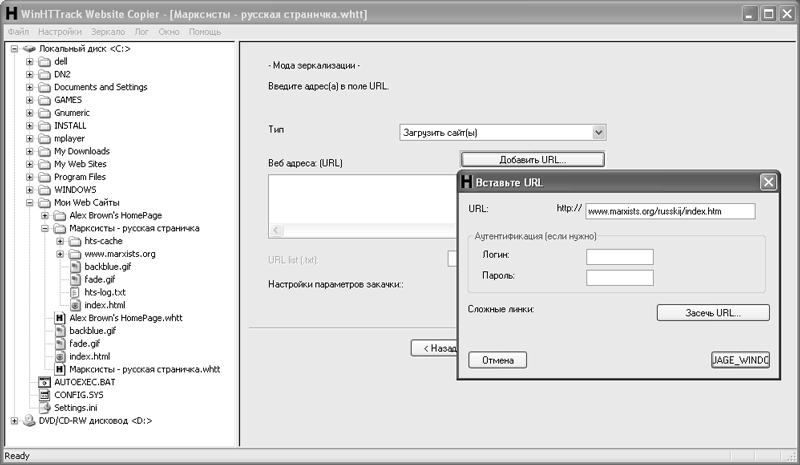Expand the hts-cache folder node

pos(60,241)
